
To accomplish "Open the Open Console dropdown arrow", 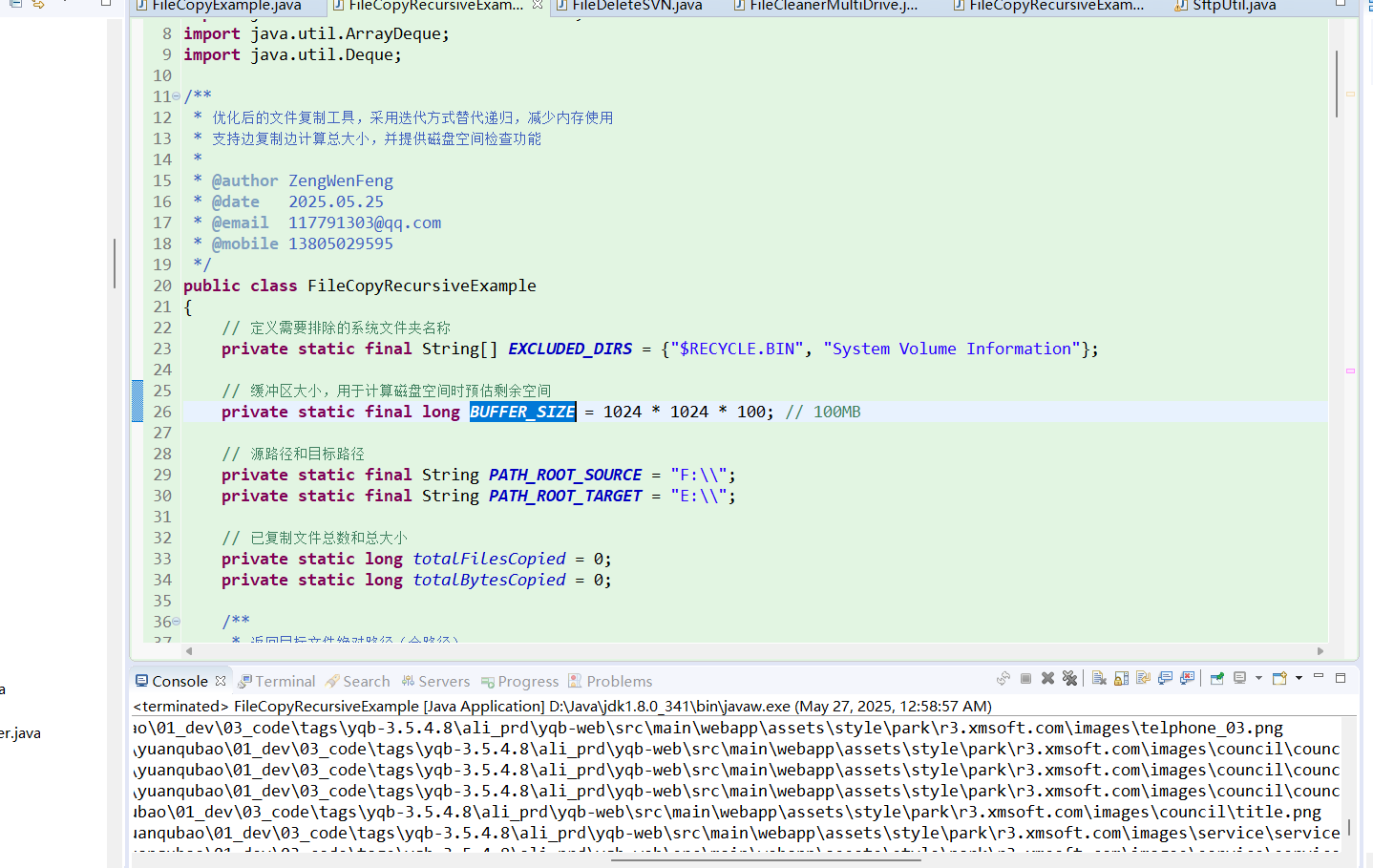I will click(1299, 678).
